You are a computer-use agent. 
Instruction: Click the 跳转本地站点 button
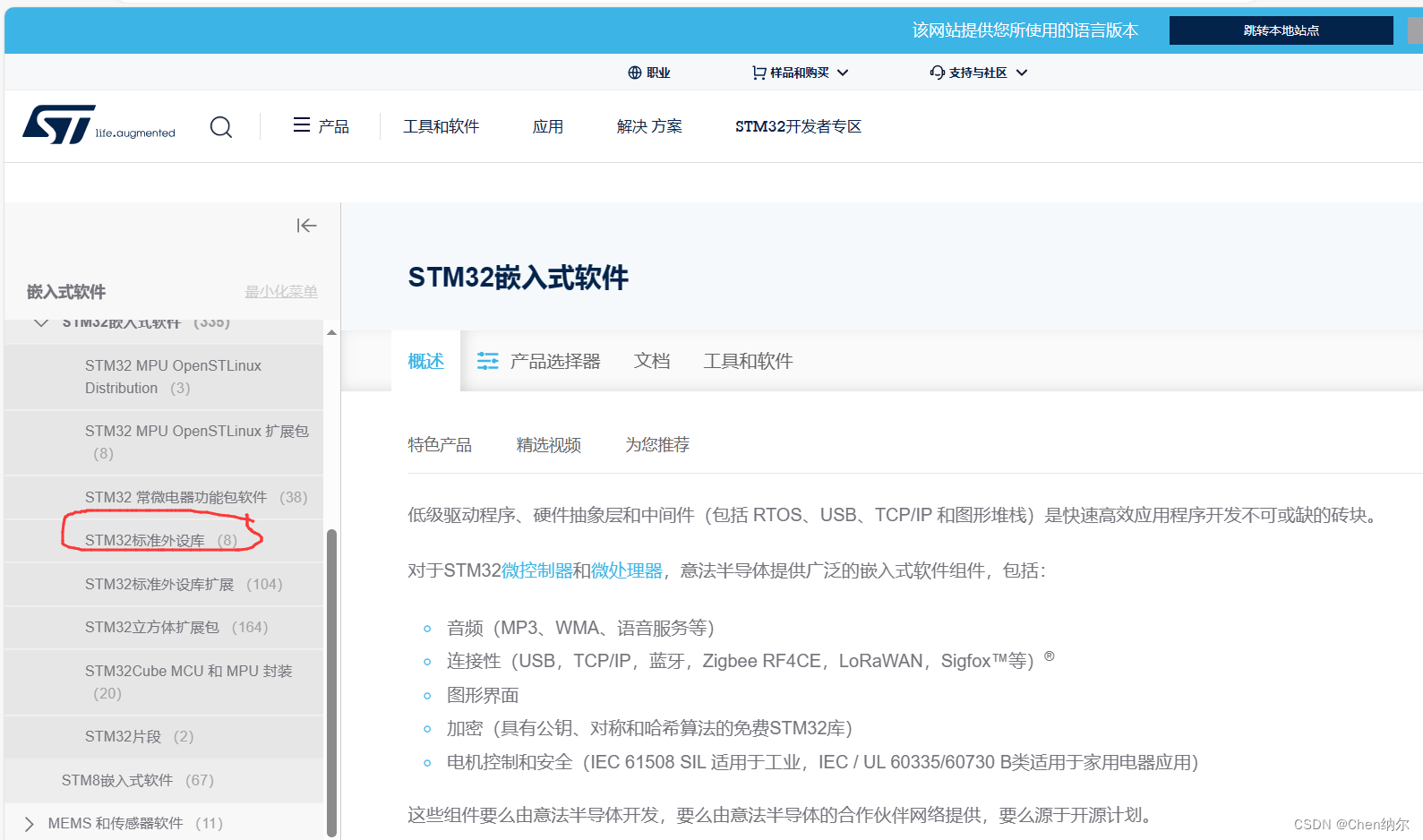click(x=1281, y=30)
